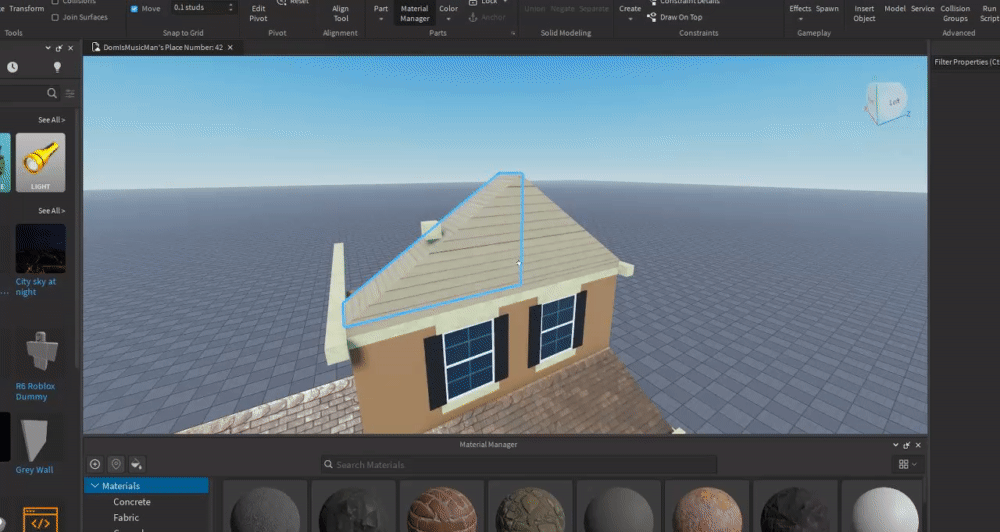Click the Apply to Selected Parts bucket icon
1000x532 pixels.
tap(136, 464)
